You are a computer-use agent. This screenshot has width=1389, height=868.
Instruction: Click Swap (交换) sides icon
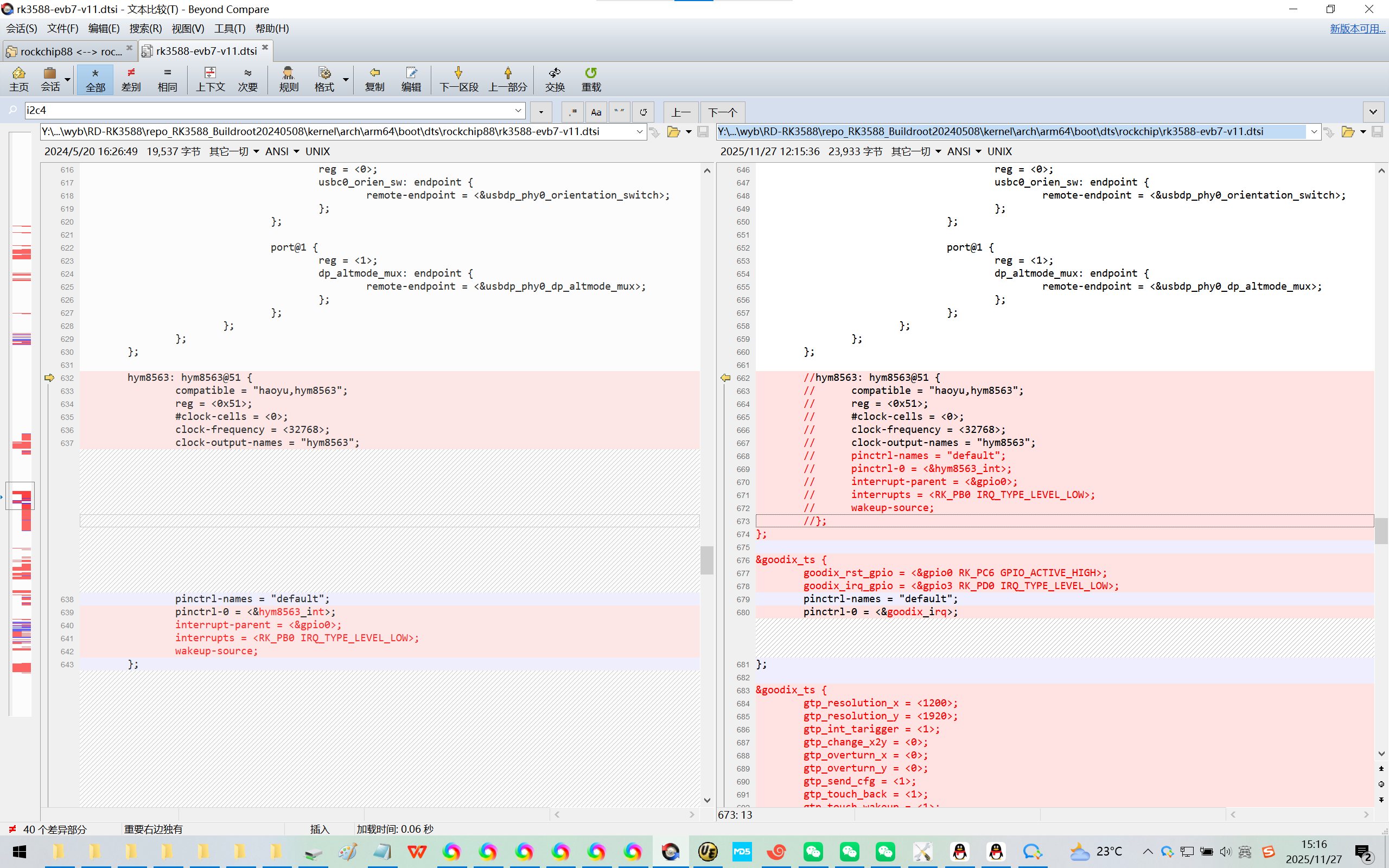coord(555,79)
